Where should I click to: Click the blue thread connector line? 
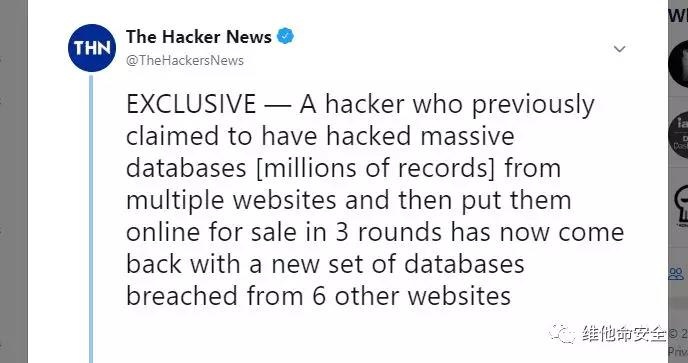(x=91, y=219)
